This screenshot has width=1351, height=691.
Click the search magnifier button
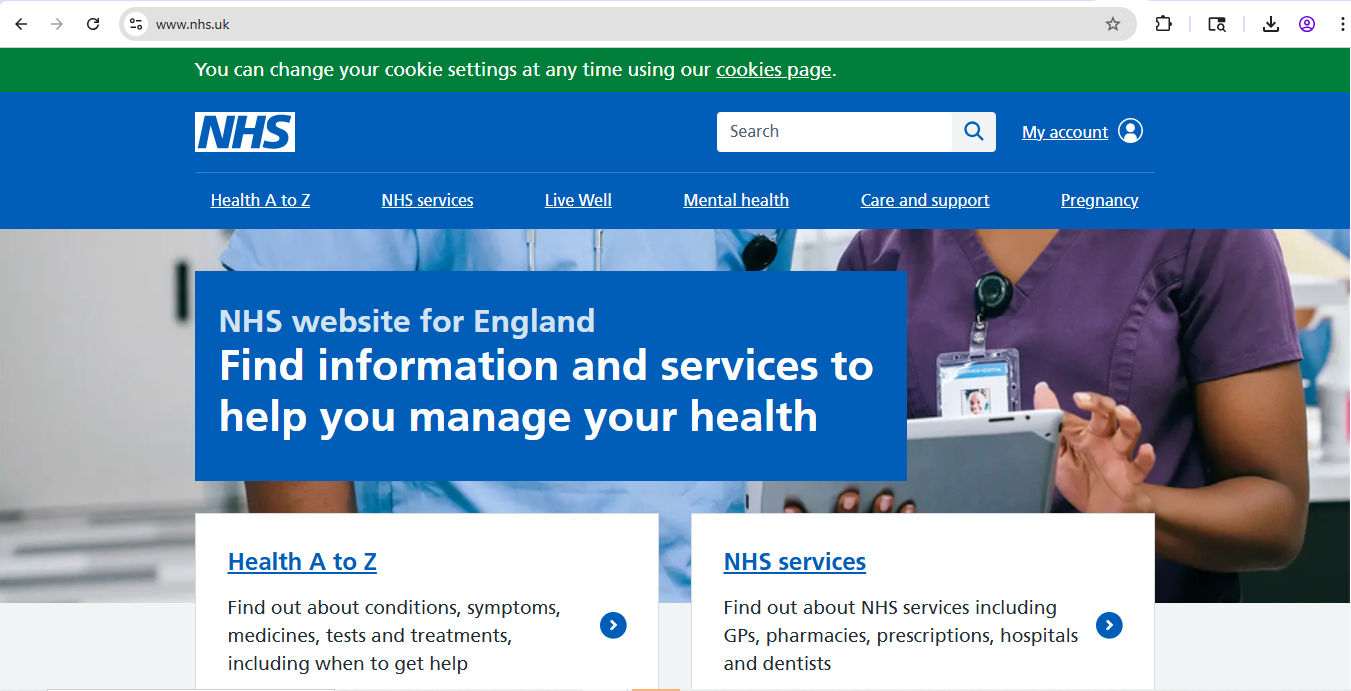pyautogui.click(x=971, y=131)
